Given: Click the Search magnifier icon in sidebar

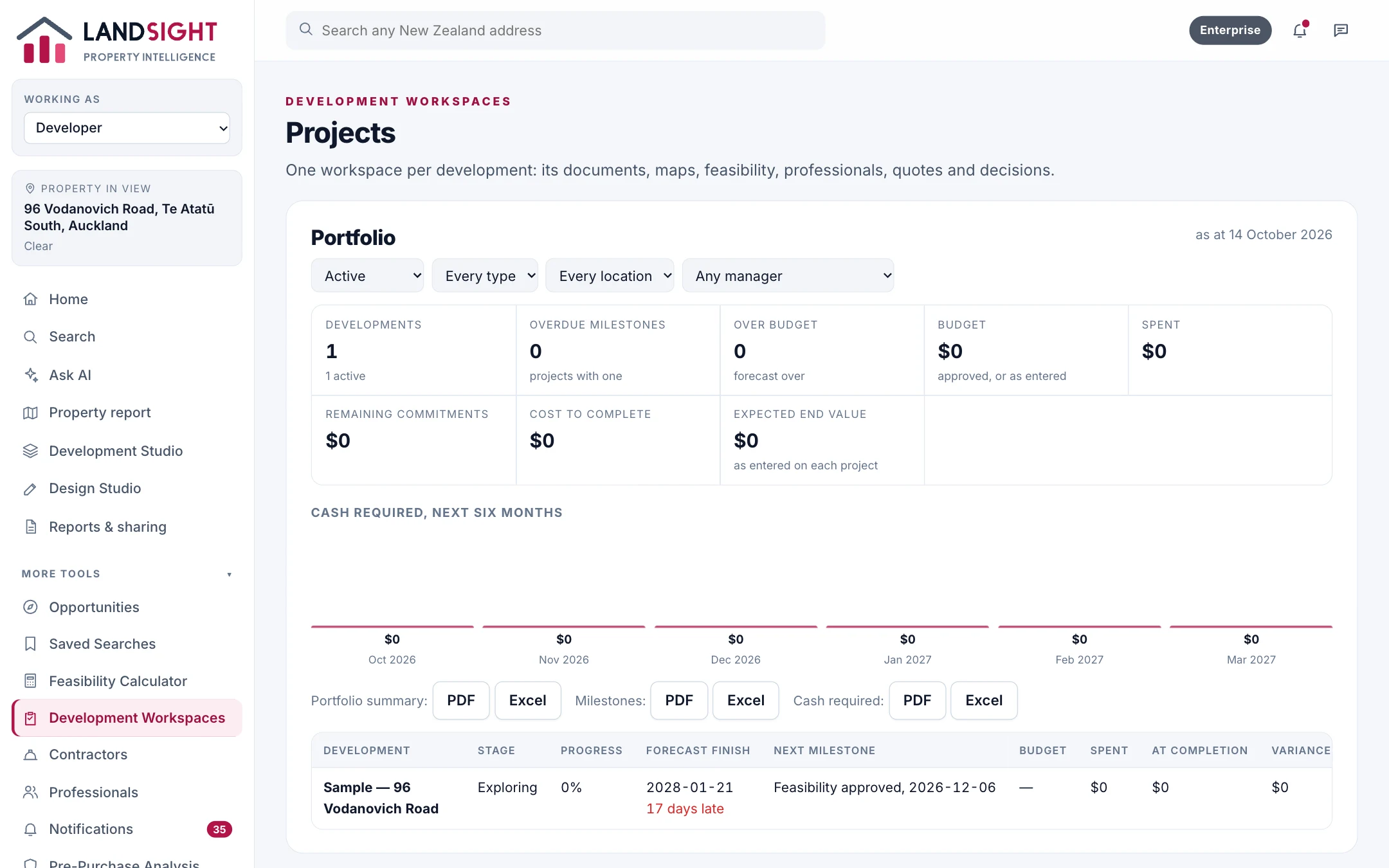Looking at the screenshot, I should click(x=30, y=337).
